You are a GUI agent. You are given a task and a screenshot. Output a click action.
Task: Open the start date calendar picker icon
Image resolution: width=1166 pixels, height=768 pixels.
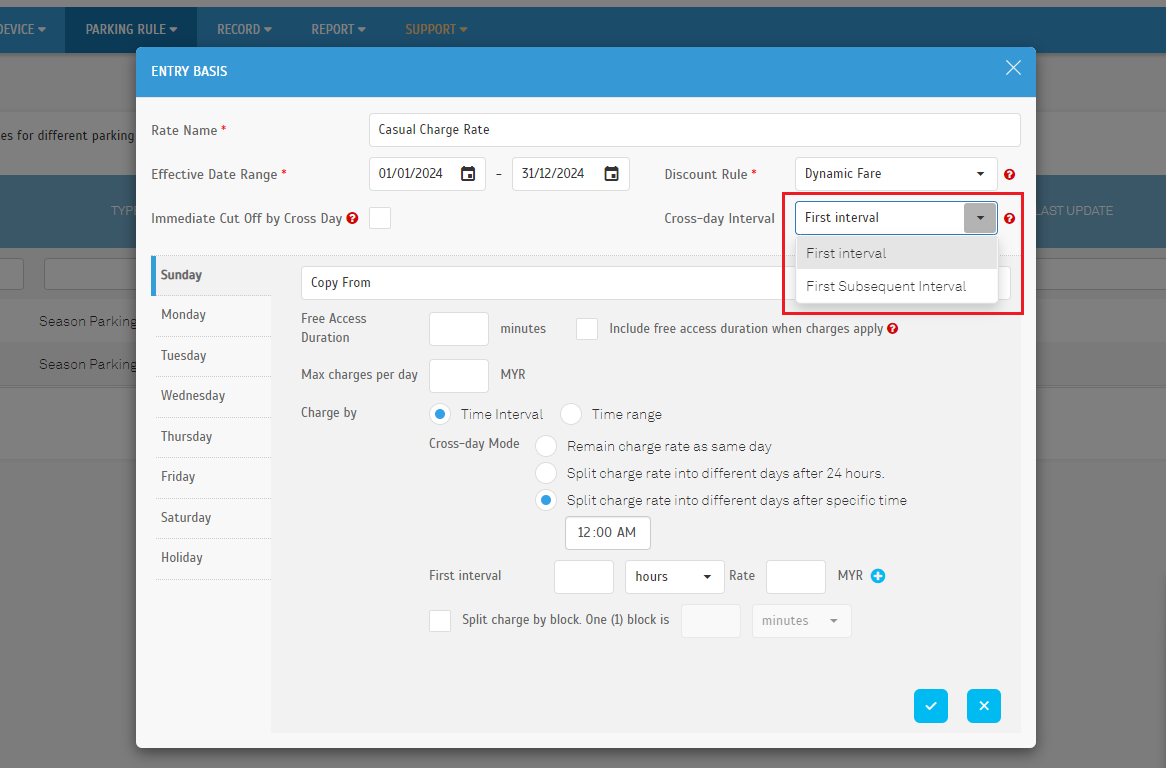click(x=468, y=174)
